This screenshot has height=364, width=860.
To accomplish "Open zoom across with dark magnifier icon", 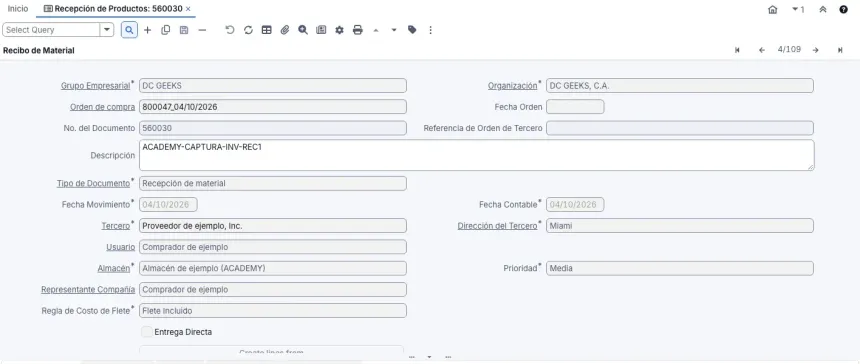I will point(303,30).
